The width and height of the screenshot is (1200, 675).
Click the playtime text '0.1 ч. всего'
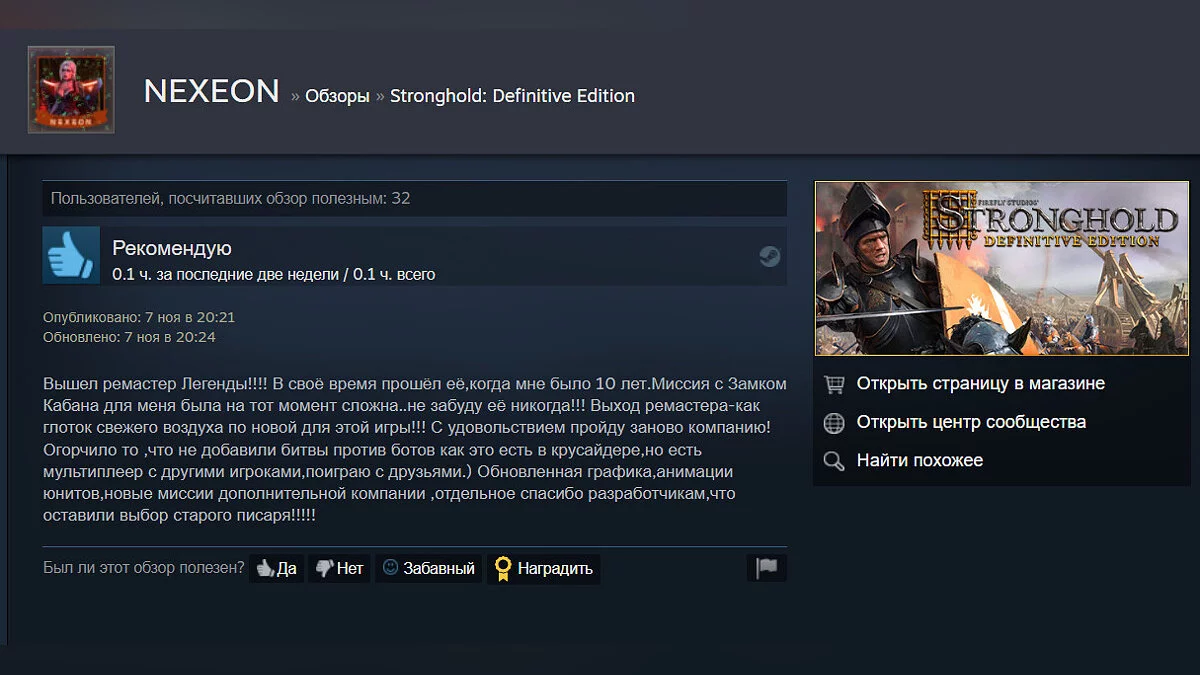394,274
